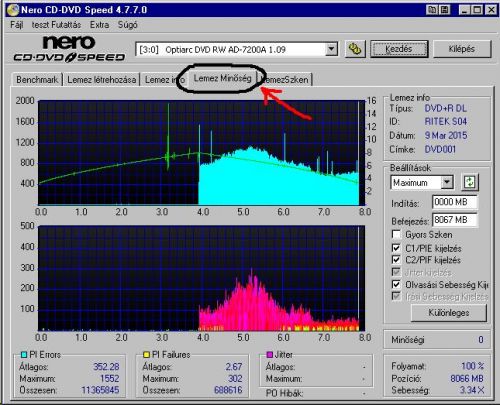Image resolution: width=500 pixels, height=405 pixels.
Task: Click the drive options icon beside drive selector
Action: click(355, 49)
